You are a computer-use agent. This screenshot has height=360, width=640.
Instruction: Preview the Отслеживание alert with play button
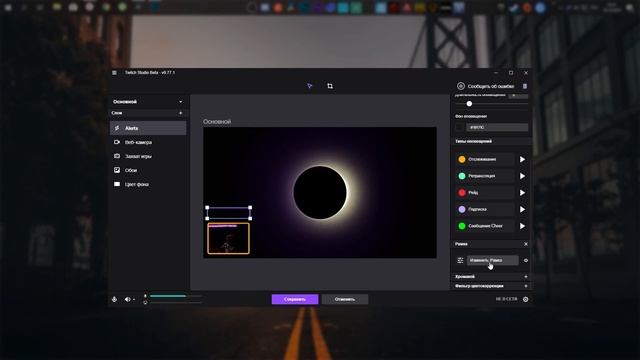[522, 159]
